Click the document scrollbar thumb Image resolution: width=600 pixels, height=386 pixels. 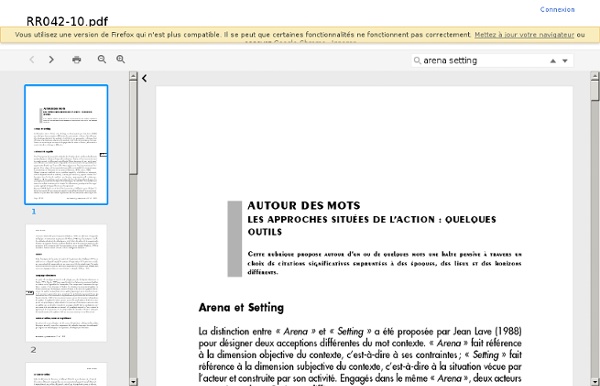[595, 90]
